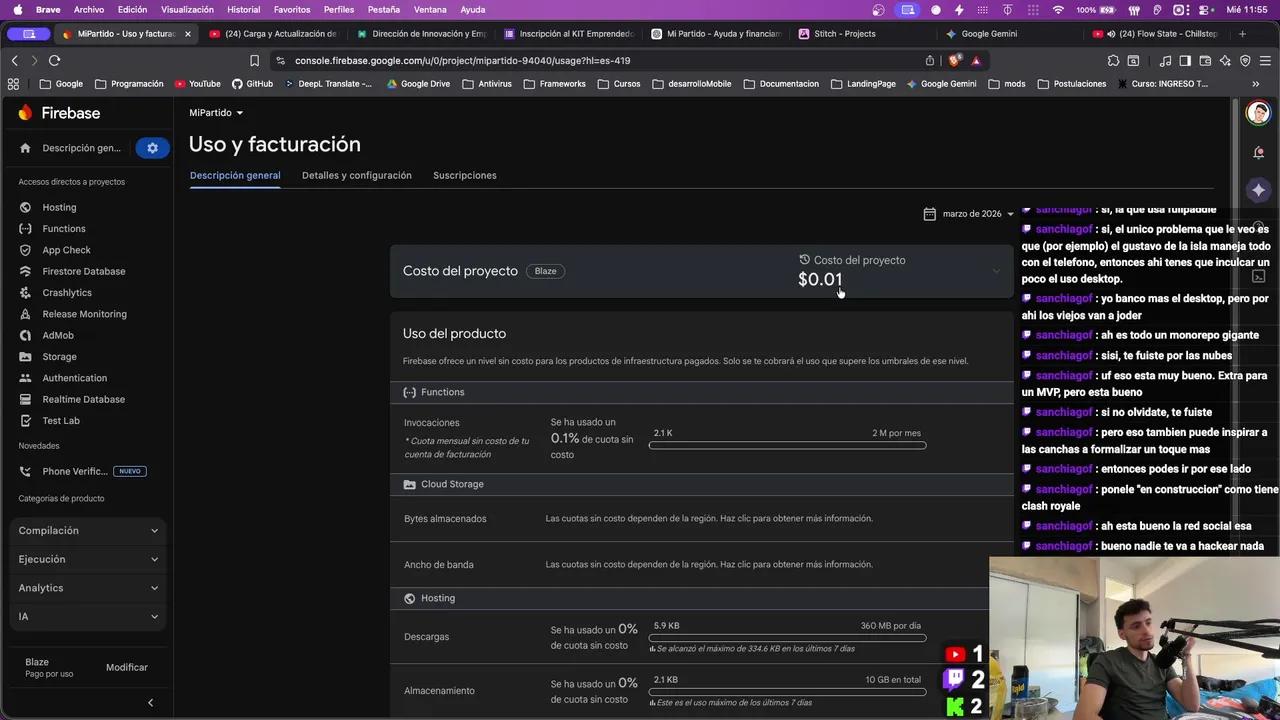Bookmark this page icon
This screenshot has height=720, width=1280.
tap(254, 60)
